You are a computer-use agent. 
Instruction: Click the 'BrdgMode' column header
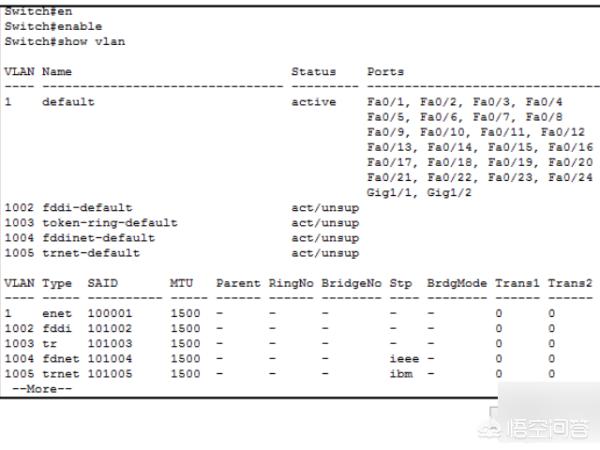[457, 283]
